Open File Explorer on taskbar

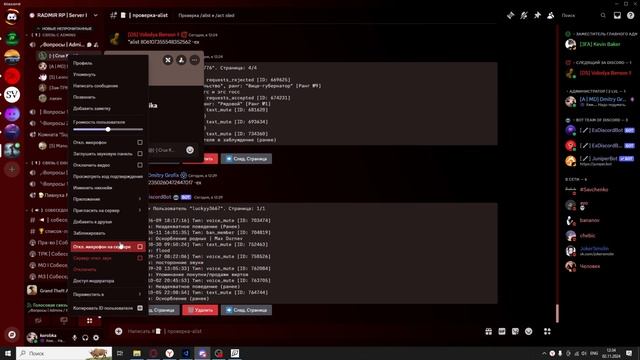pos(137,353)
